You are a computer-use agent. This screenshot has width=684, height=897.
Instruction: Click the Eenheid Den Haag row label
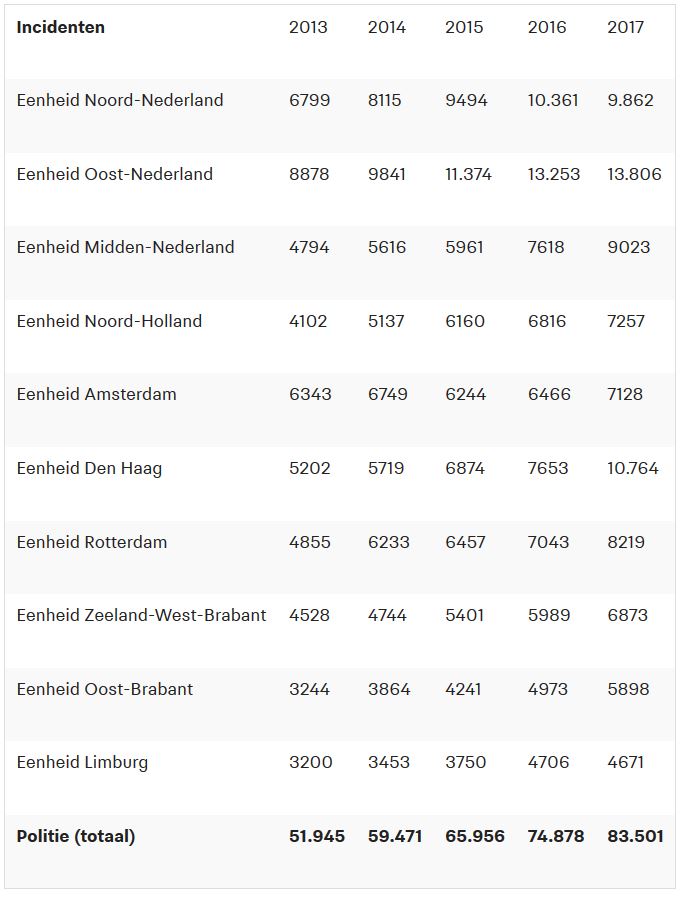click(89, 469)
